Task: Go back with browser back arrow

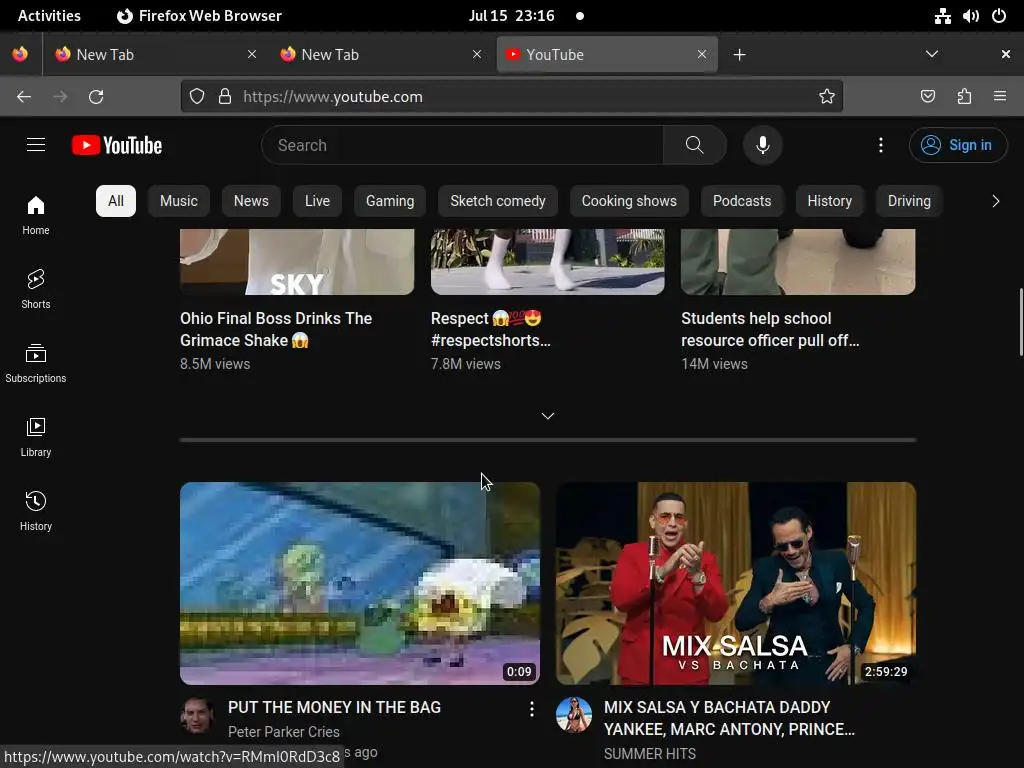Action: tap(24, 97)
